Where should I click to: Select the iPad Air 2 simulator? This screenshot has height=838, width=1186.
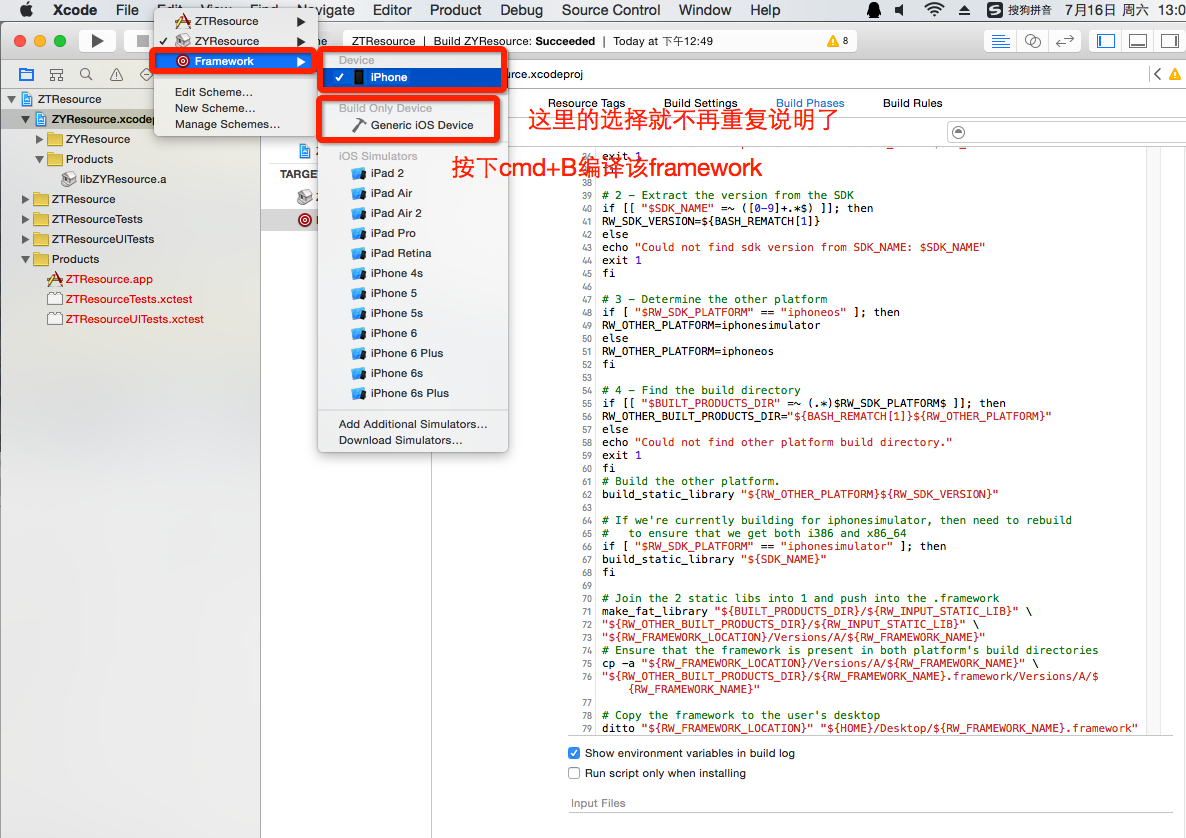click(413, 213)
